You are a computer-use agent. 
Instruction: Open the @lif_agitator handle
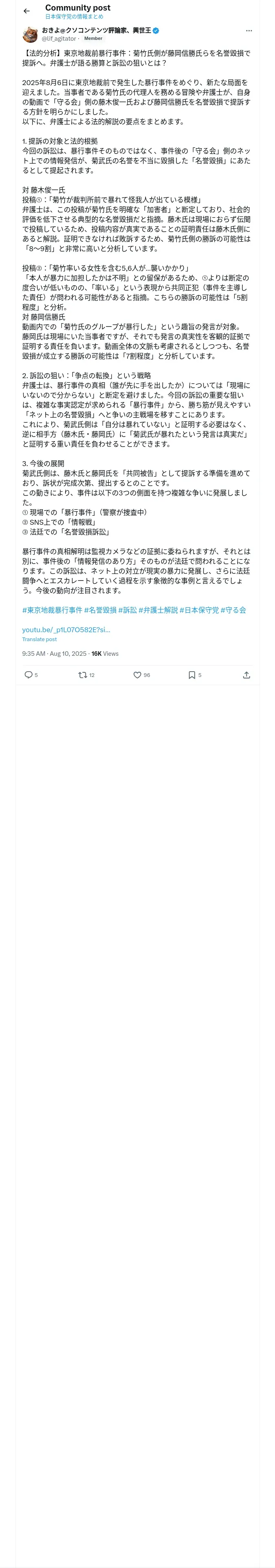click(x=59, y=38)
